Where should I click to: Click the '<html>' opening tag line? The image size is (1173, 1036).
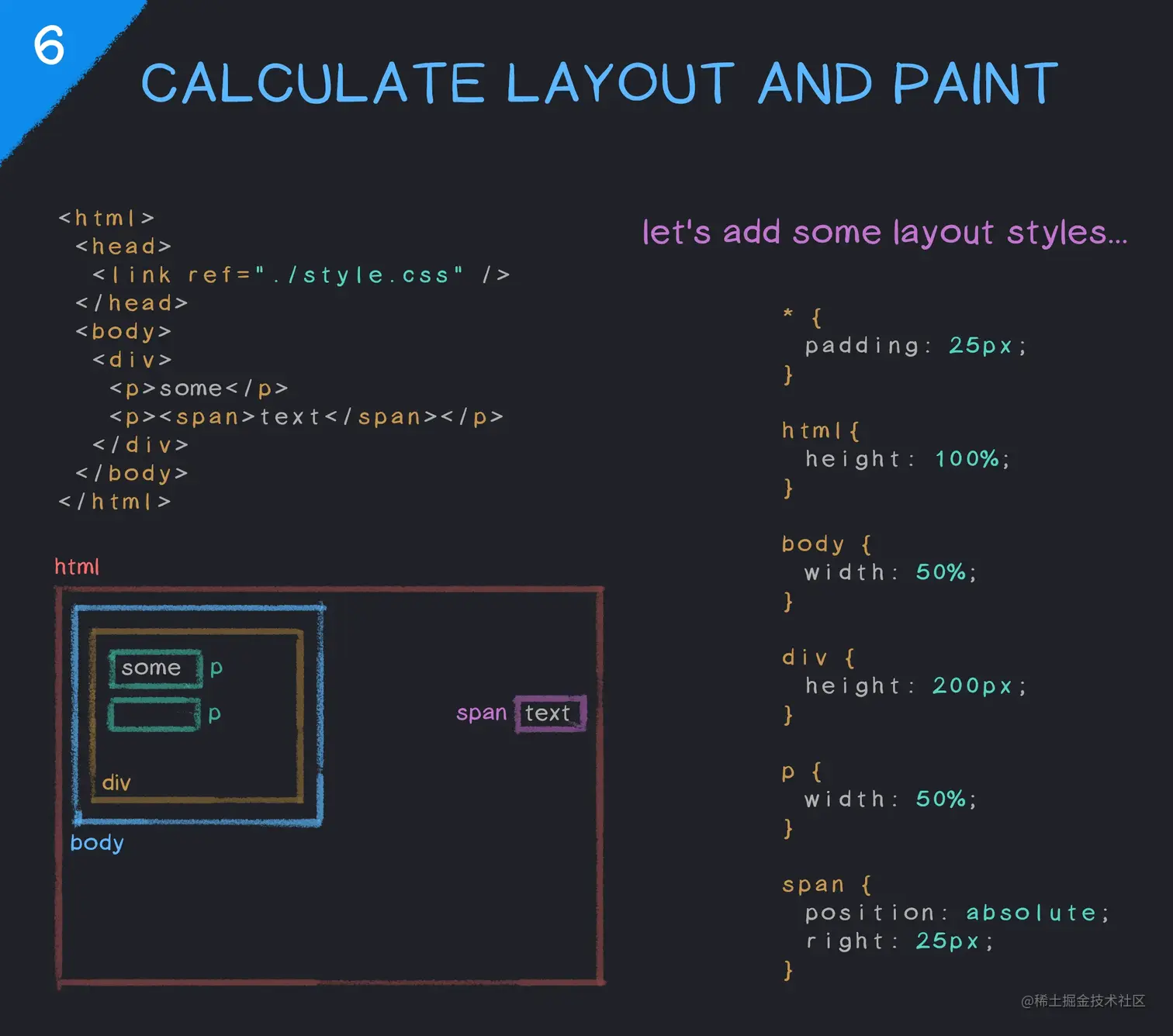[107, 218]
